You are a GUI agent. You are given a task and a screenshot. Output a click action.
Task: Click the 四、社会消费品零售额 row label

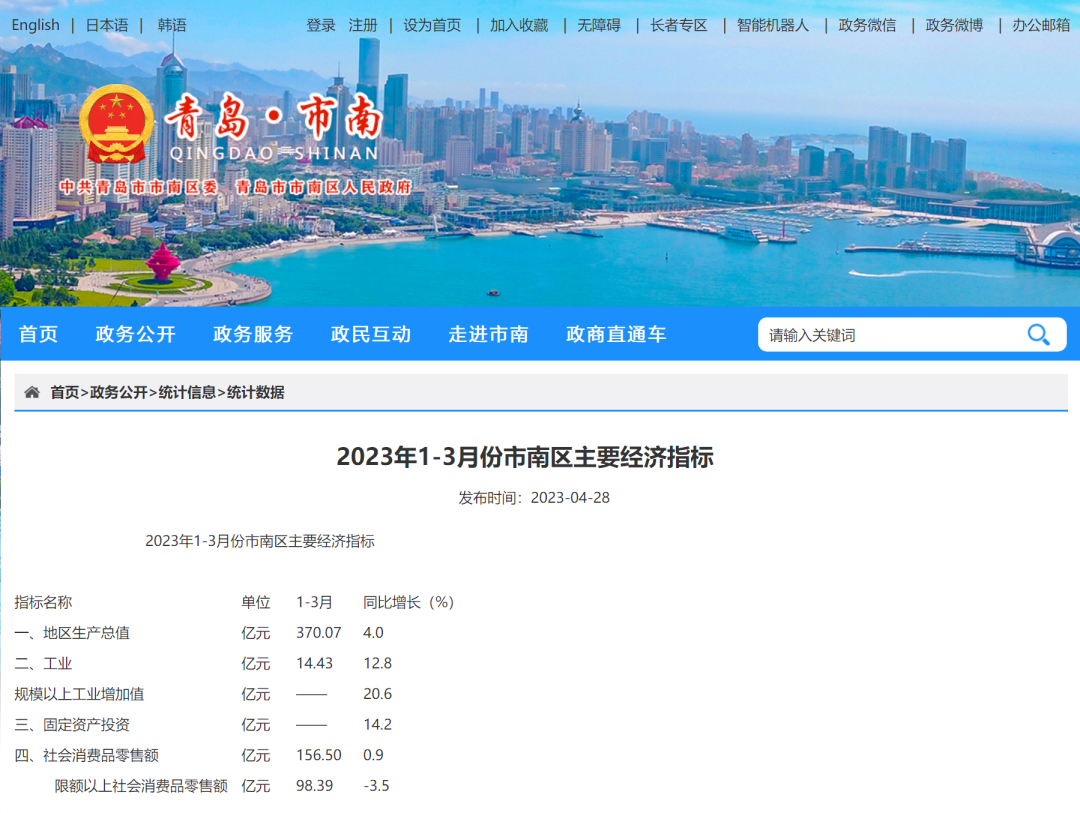(x=87, y=755)
